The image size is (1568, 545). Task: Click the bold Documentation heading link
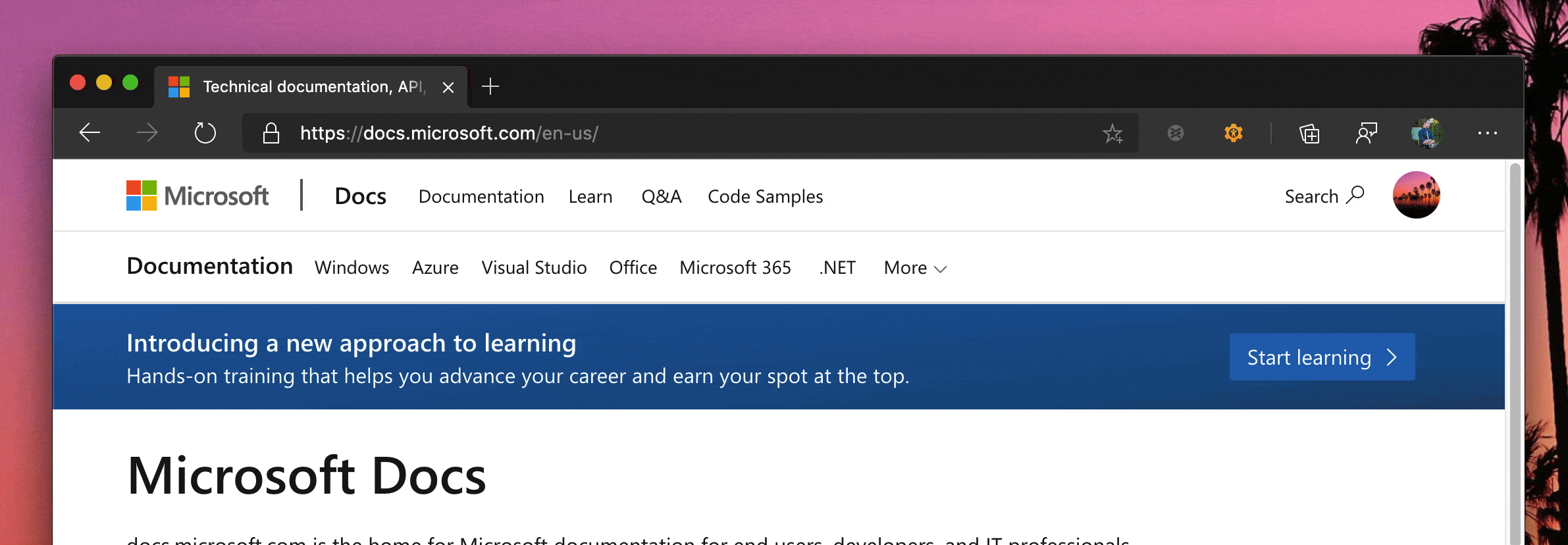tap(209, 266)
